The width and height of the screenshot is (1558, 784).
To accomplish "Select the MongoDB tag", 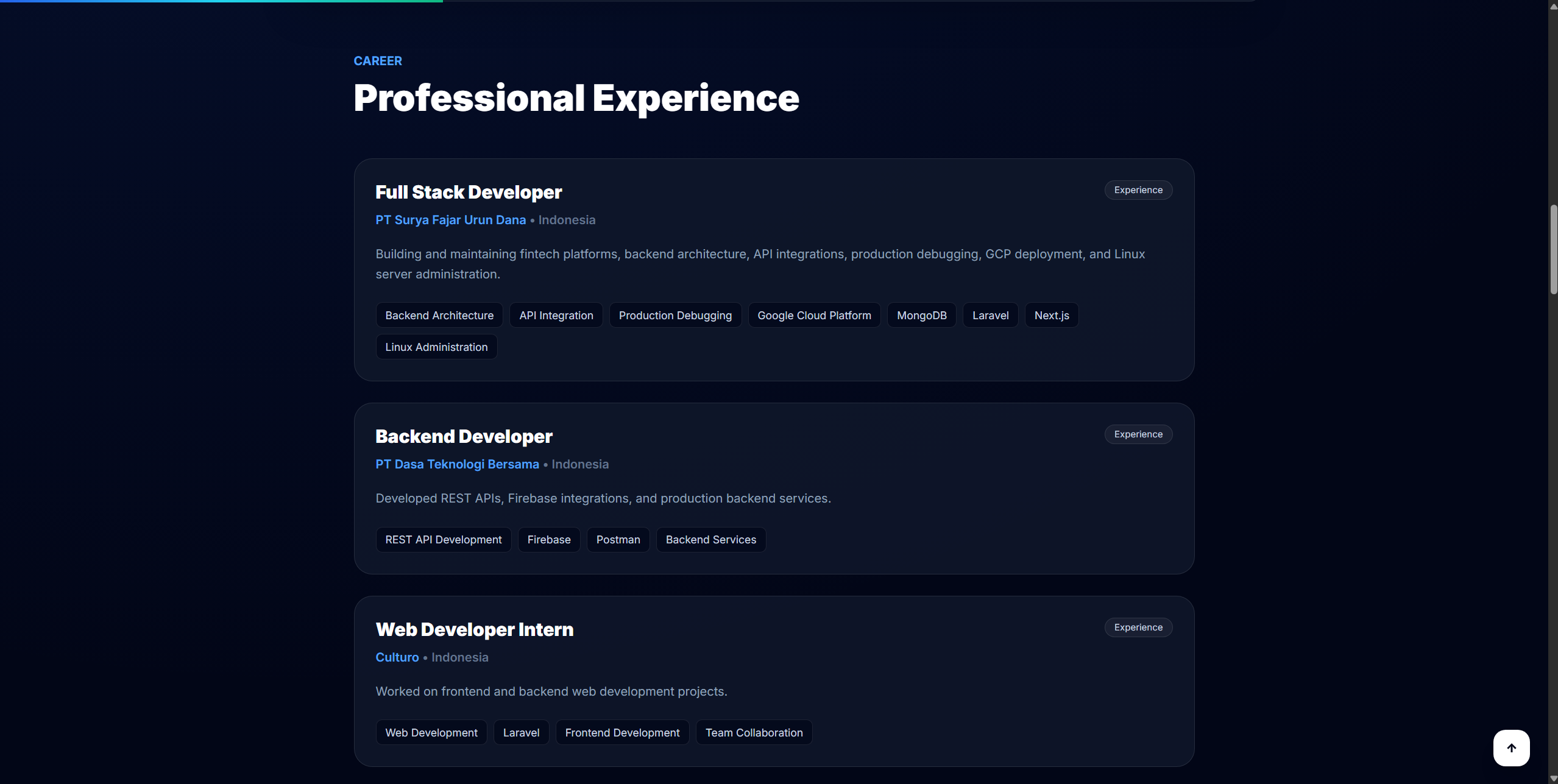I will pos(921,315).
